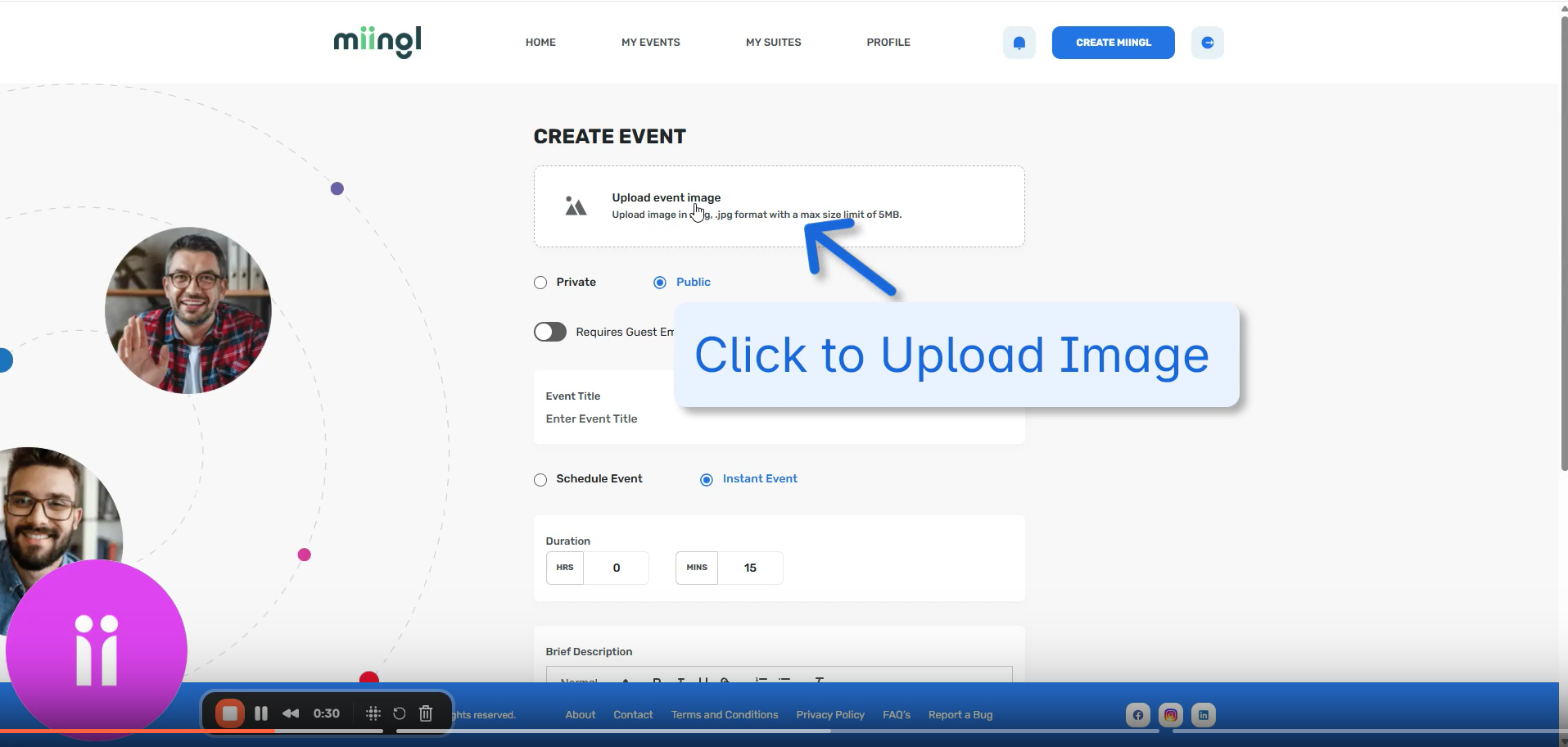This screenshot has height=747, width=1568.
Task: Click the recorder restart icon
Action: [x=400, y=713]
